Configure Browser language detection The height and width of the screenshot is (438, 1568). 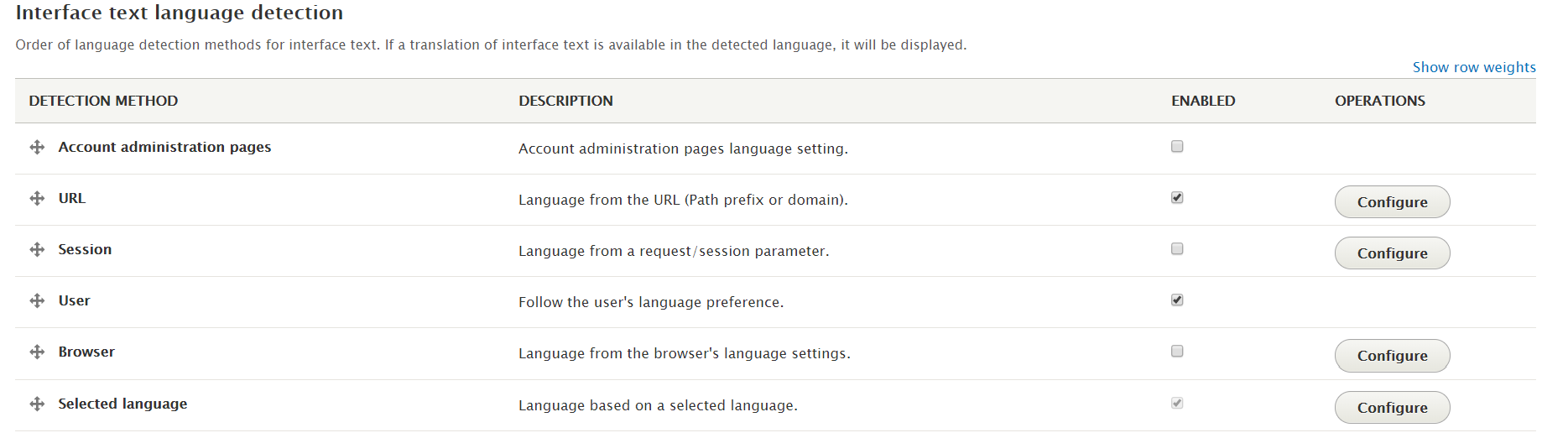pyautogui.click(x=1392, y=356)
